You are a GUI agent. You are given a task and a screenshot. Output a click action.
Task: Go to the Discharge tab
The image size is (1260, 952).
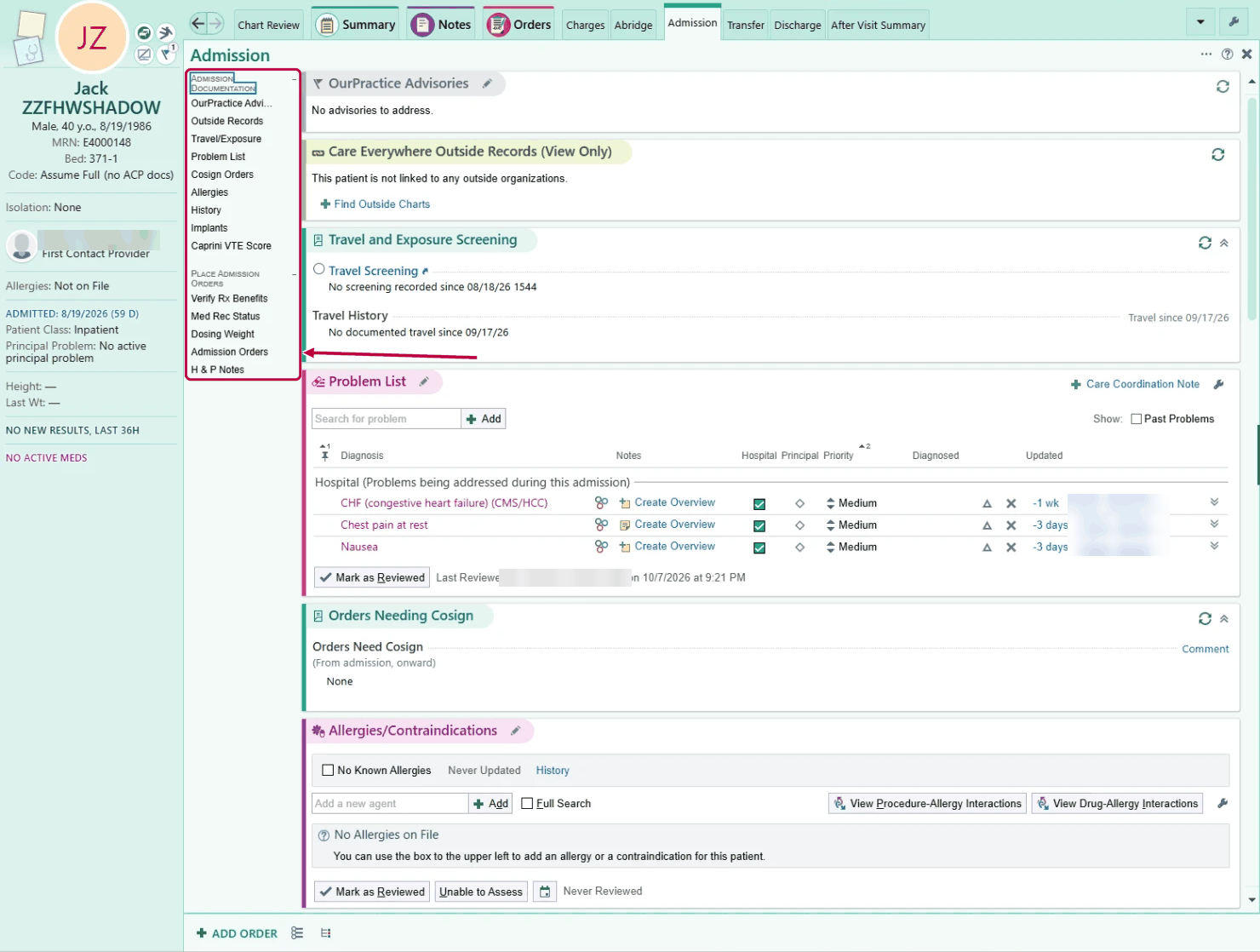click(798, 25)
